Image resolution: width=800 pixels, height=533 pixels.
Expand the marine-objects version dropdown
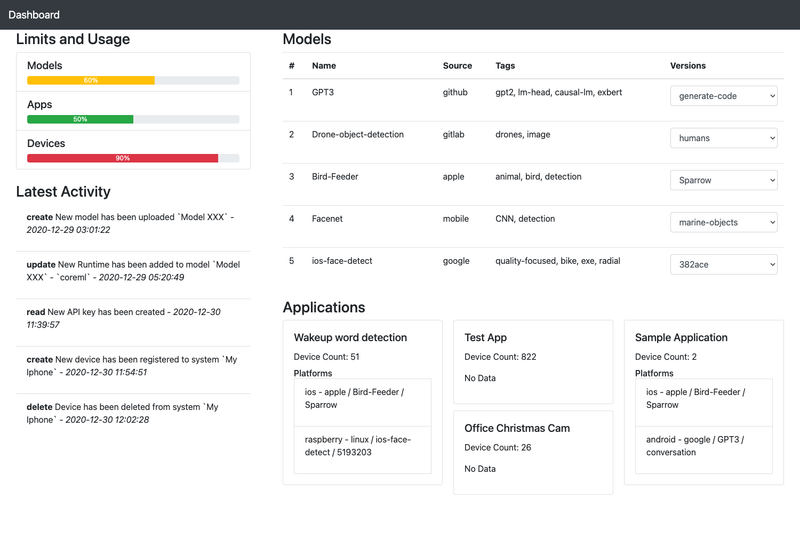(723, 222)
